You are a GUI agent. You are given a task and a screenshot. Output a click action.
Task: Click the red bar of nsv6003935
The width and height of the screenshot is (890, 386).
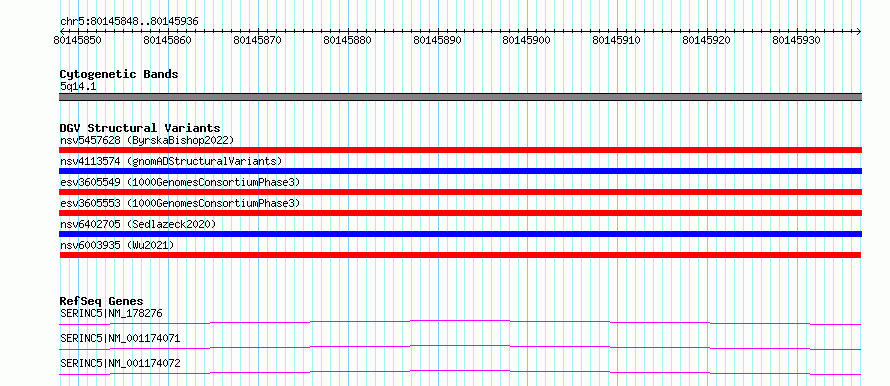point(460,255)
